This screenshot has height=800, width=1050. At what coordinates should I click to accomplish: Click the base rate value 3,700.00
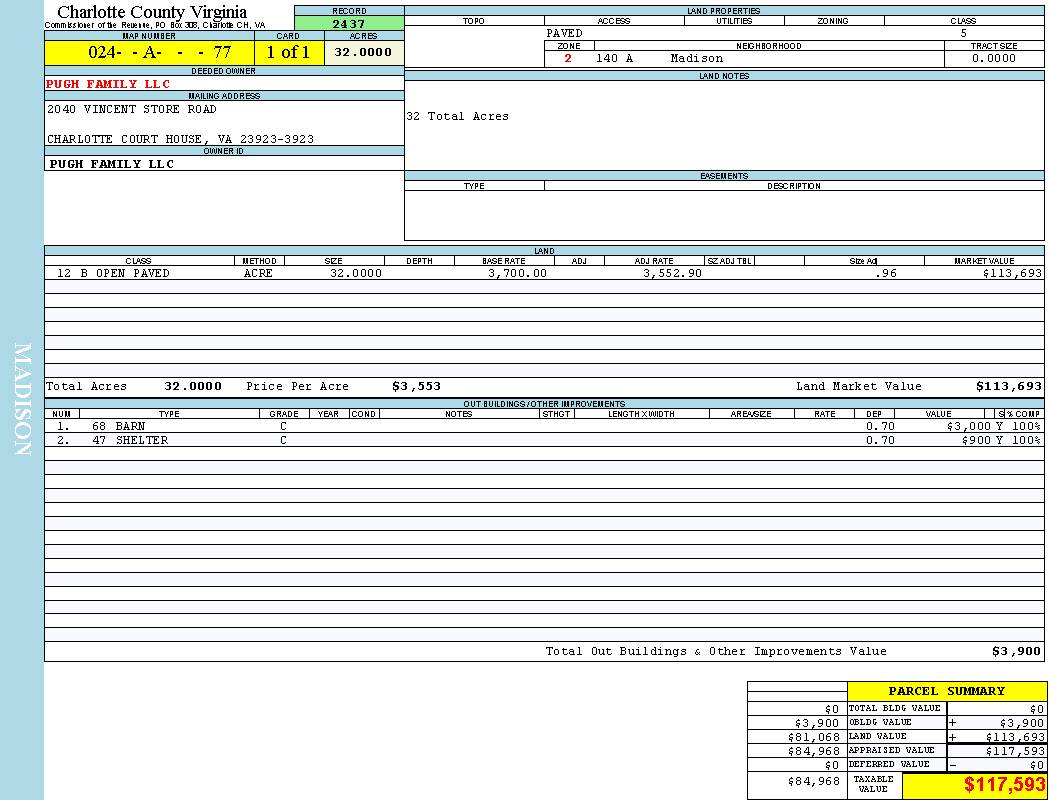(x=517, y=273)
